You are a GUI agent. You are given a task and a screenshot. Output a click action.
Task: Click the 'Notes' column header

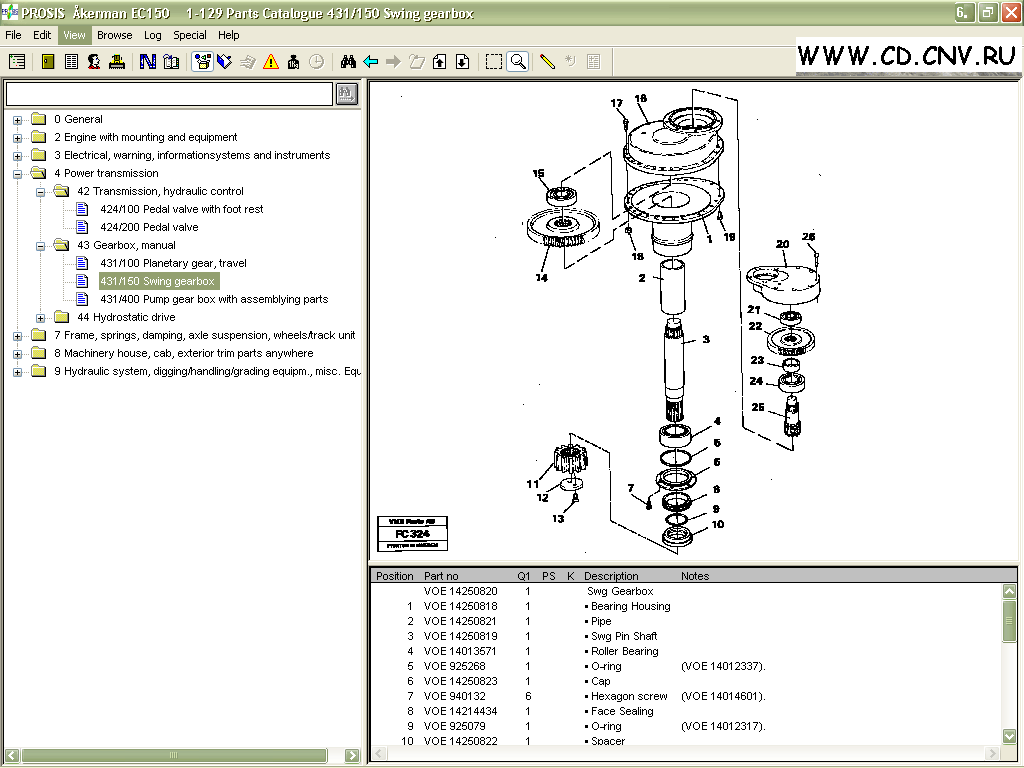(695, 576)
